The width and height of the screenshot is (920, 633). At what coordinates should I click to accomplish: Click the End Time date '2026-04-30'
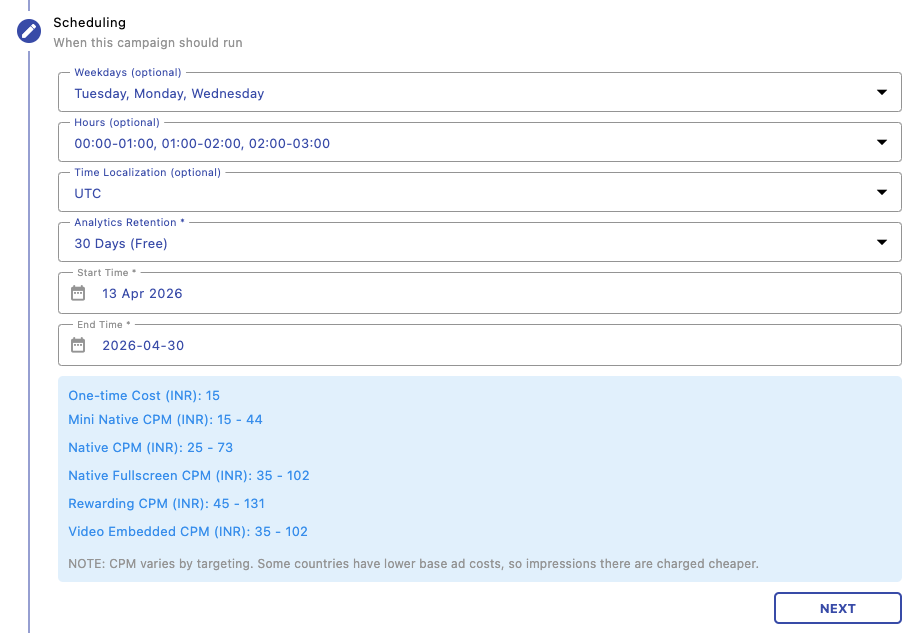tap(143, 345)
